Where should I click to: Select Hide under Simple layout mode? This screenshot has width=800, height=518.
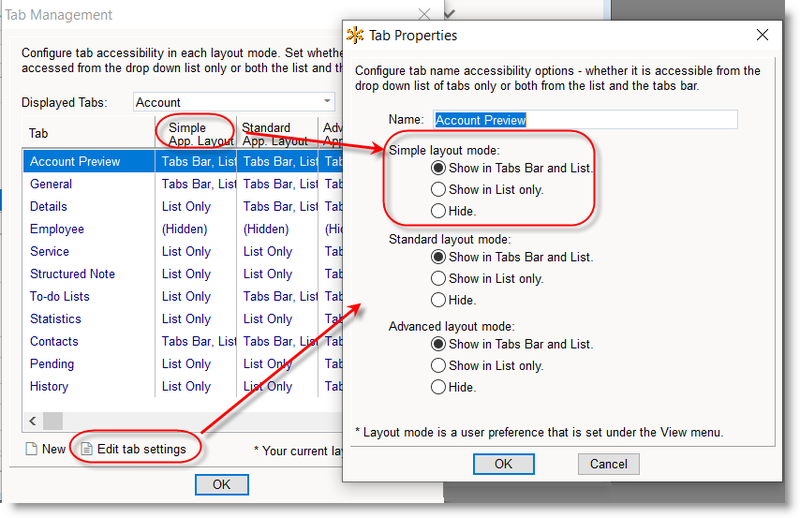tap(438, 211)
